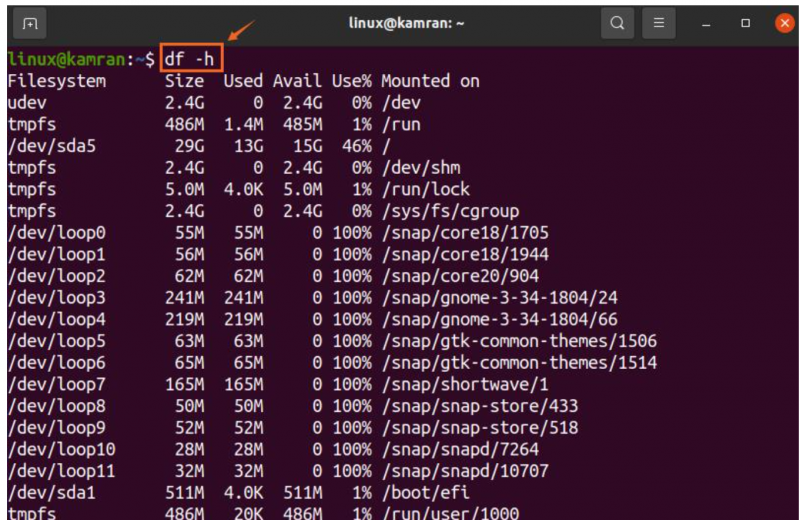This screenshot has width=800, height=520.
Task: Click the /run/lock mount point
Action: (426, 190)
